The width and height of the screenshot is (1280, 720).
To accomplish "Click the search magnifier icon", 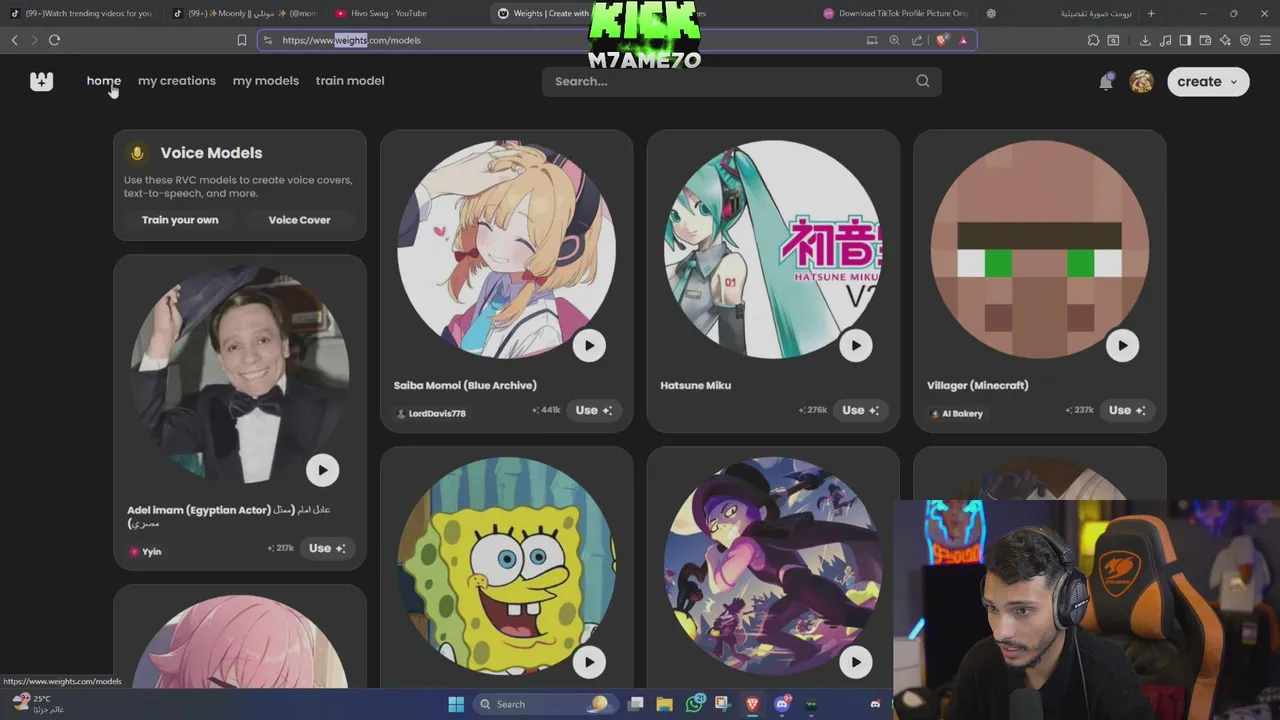I will tap(922, 81).
